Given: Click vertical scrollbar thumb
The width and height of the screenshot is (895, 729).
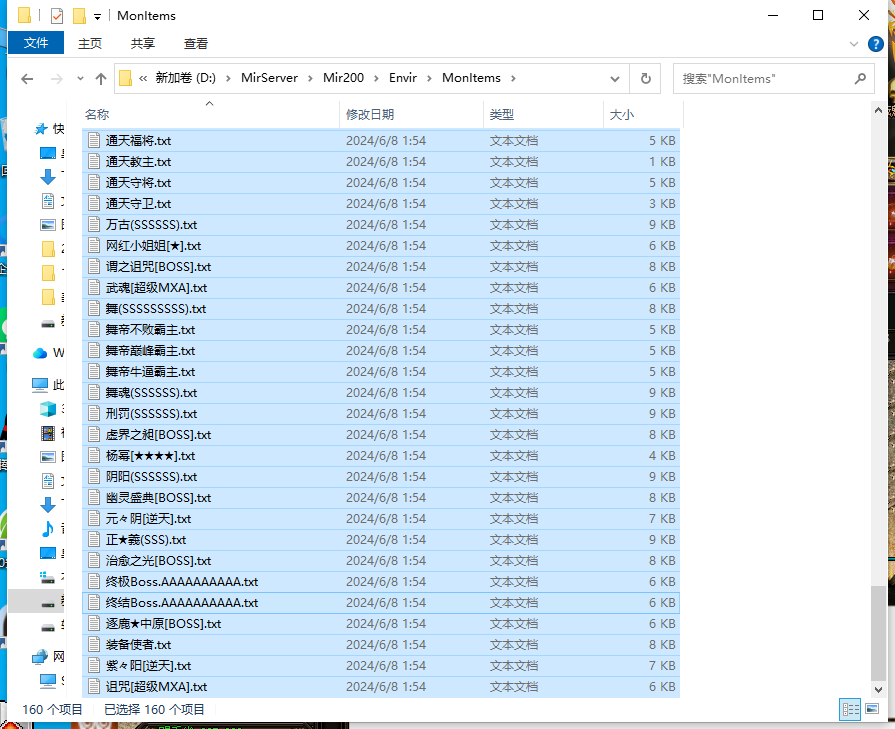Looking at the screenshot, I should tap(878, 633).
